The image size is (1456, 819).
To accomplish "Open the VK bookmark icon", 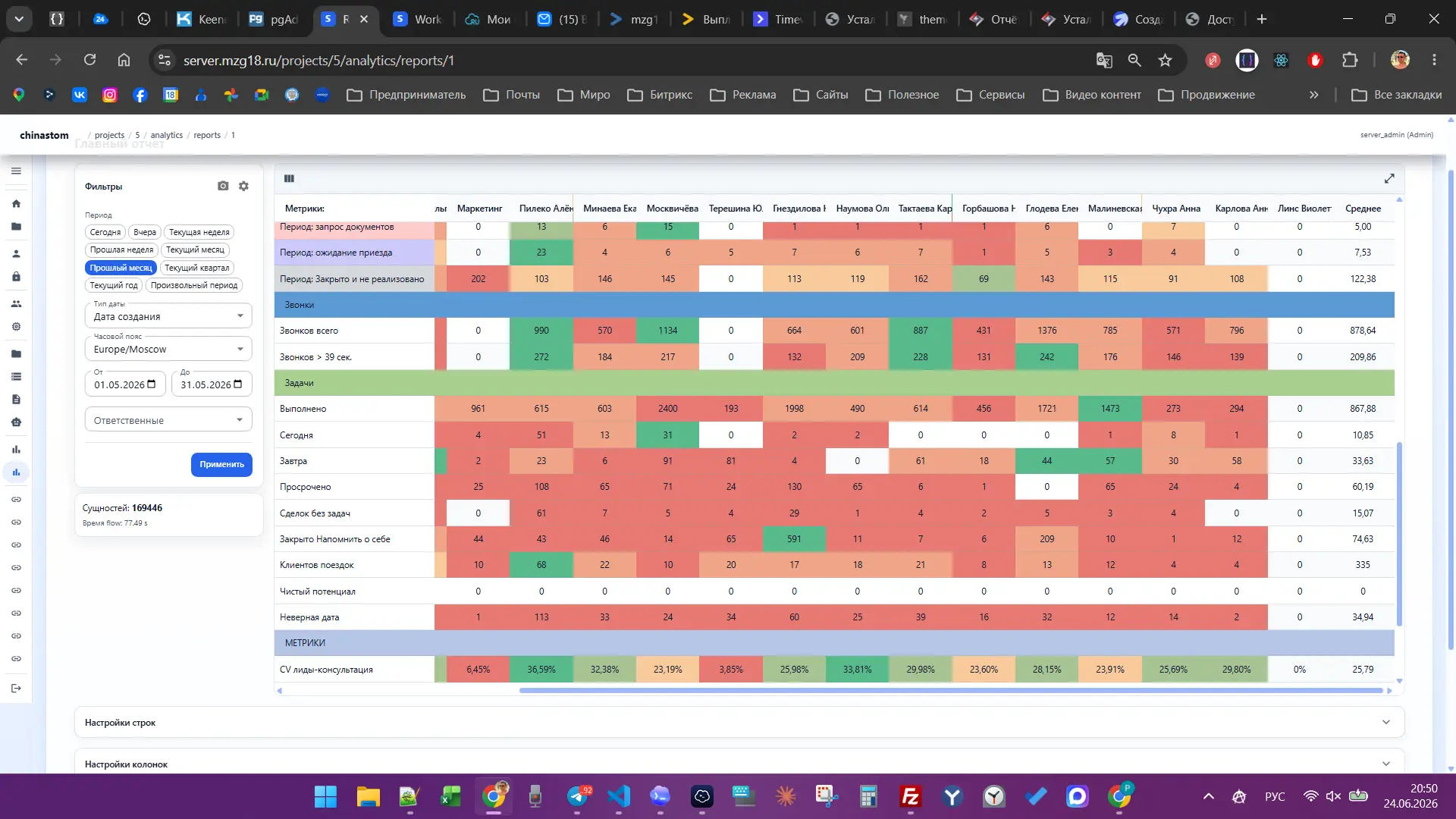I will click(80, 95).
